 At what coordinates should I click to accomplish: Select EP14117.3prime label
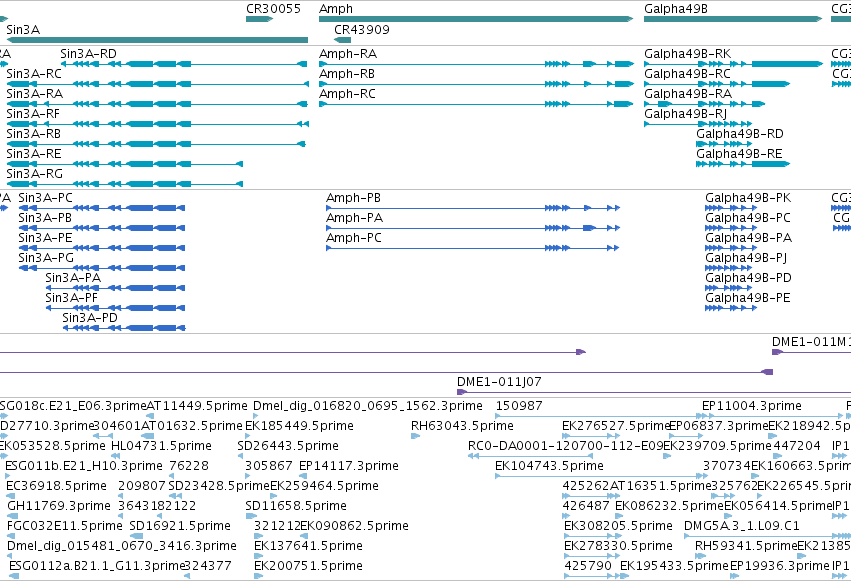(349, 467)
